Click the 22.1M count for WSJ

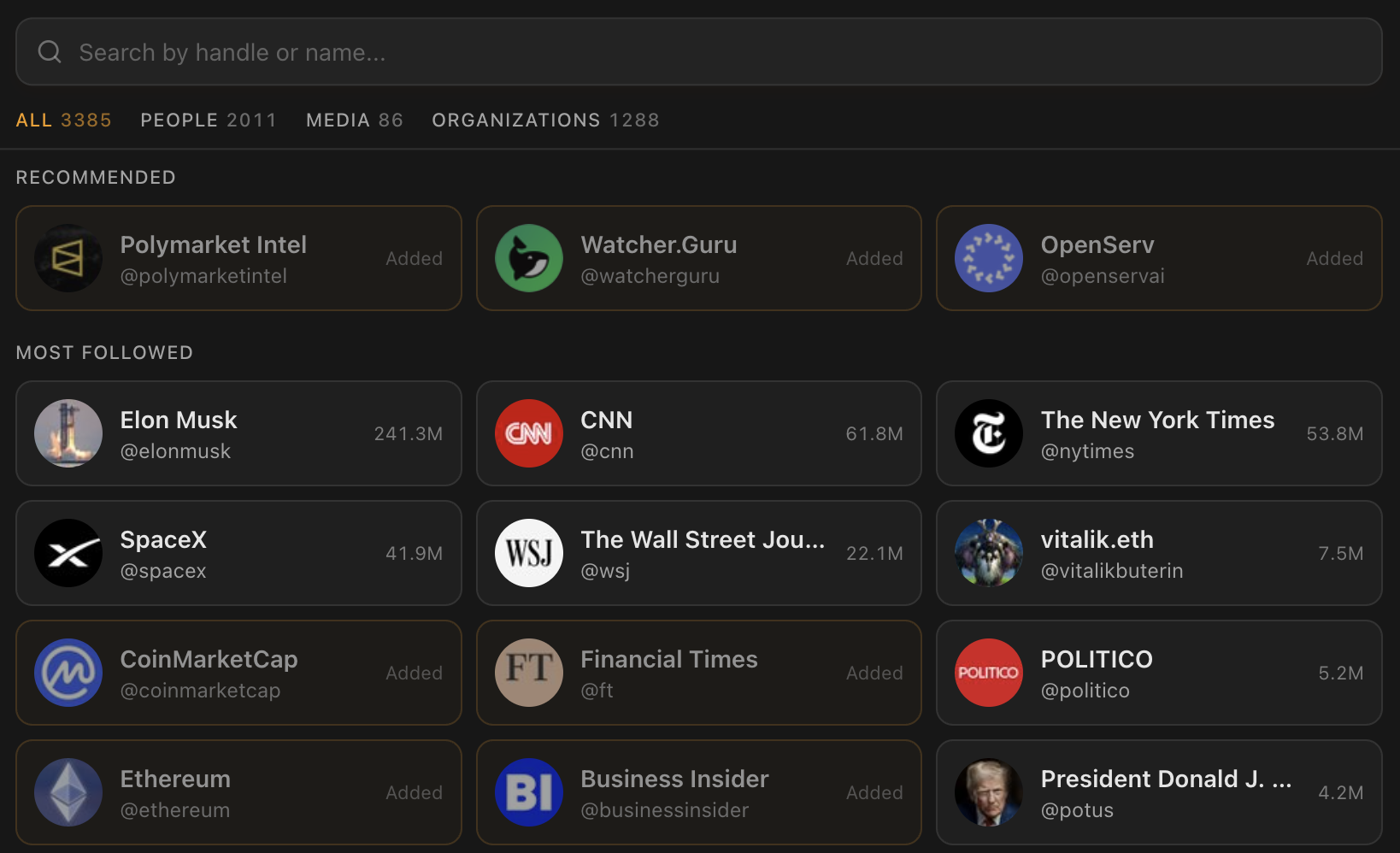pos(874,553)
